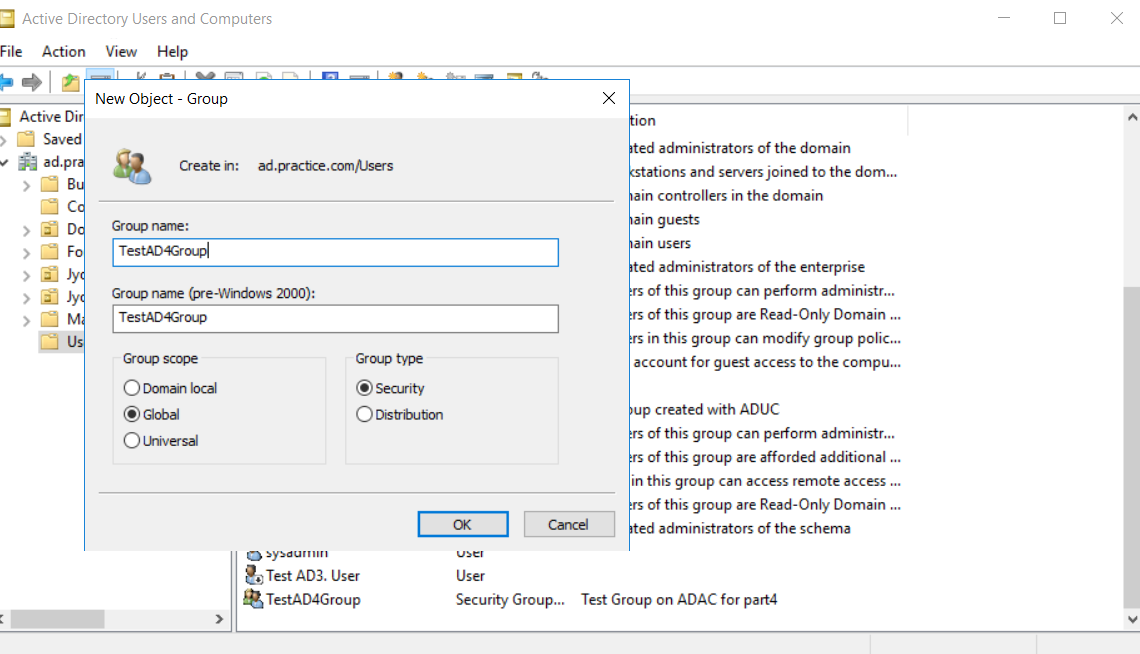Click the Bu folder icon in tree
The height and width of the screenshot is (654, 1140).
(49, 184)
